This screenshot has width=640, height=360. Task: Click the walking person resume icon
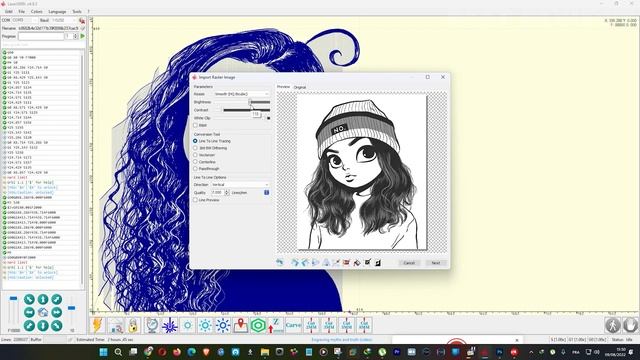[x=612, y=325]
